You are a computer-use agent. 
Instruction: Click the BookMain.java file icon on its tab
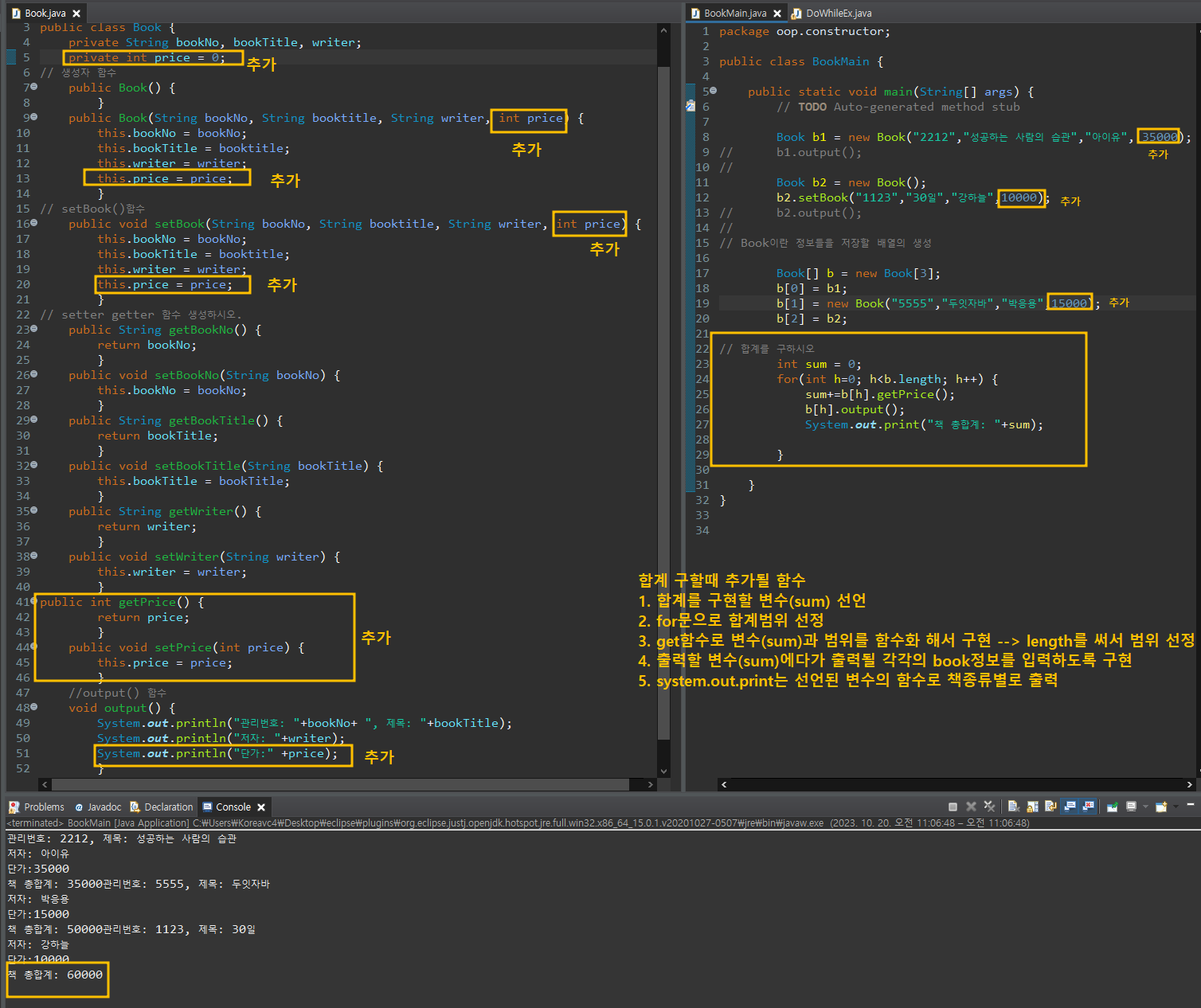pos(695,14)
